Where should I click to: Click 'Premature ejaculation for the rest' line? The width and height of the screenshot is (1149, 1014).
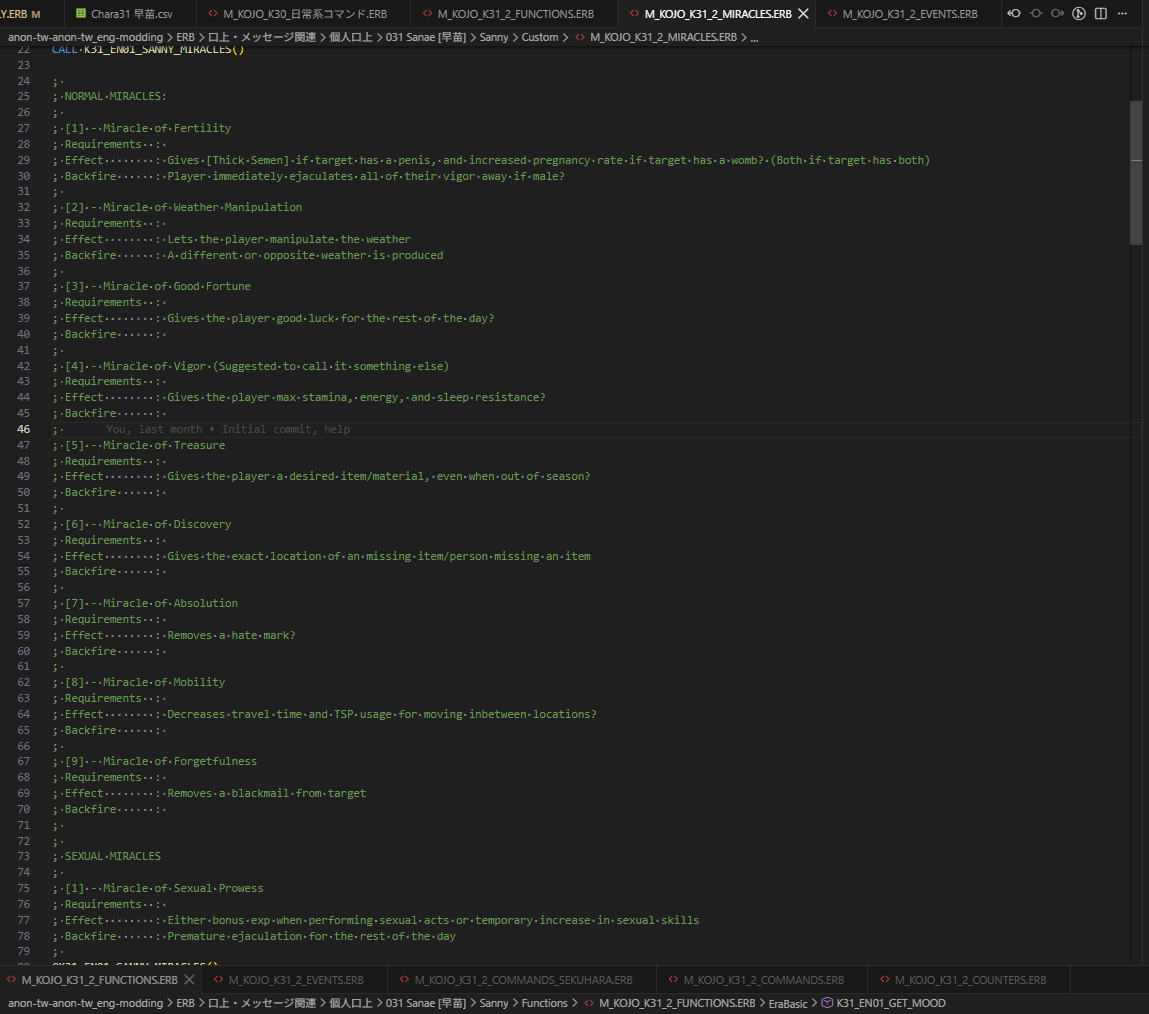click(311, 936)
